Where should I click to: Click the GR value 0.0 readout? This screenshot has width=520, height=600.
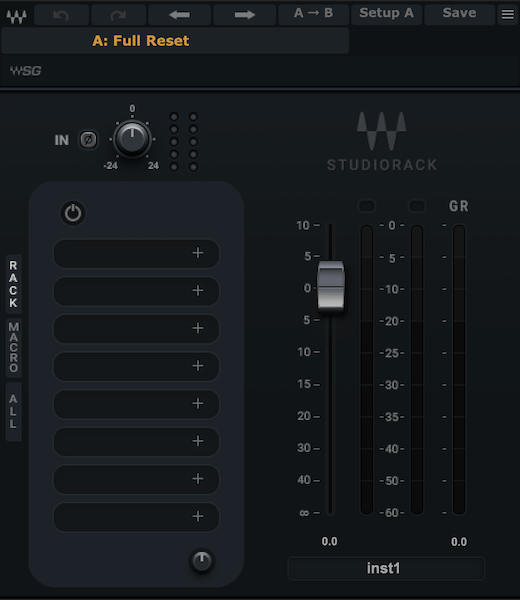pos(459,542)
